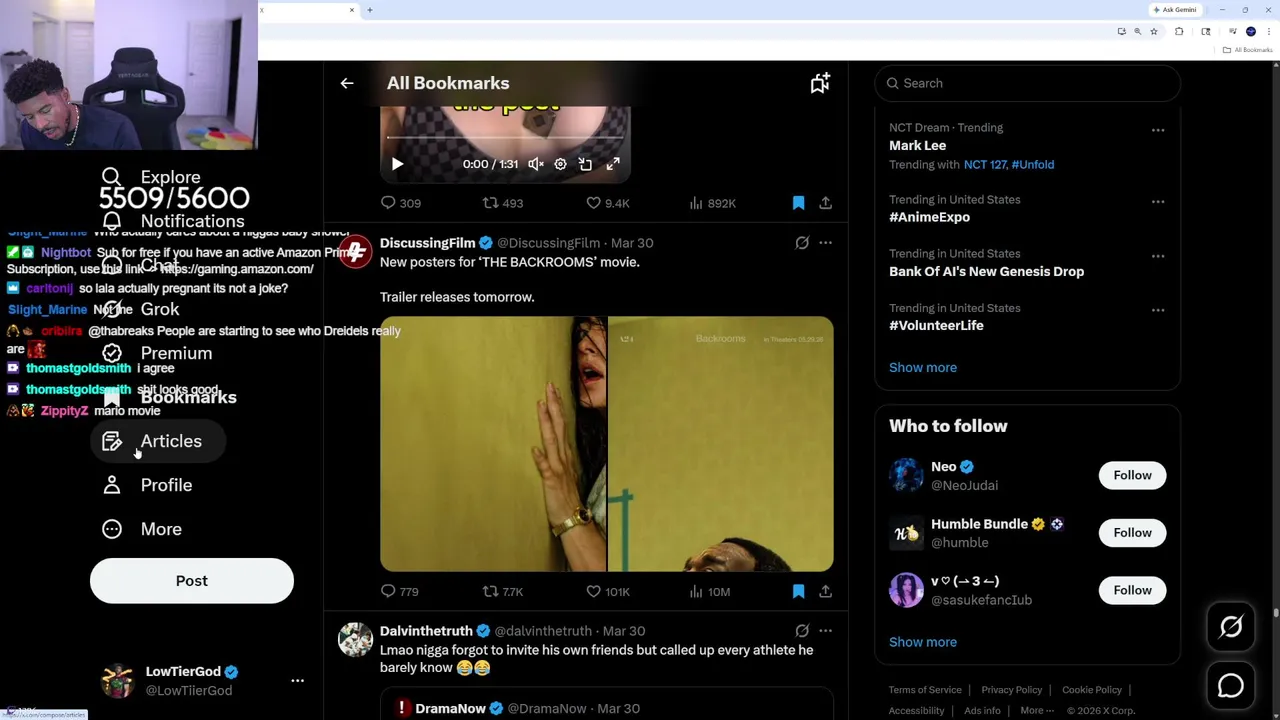
Task: Open the browser extensions puzzle icon
Action: click(x=1179, y=32)
